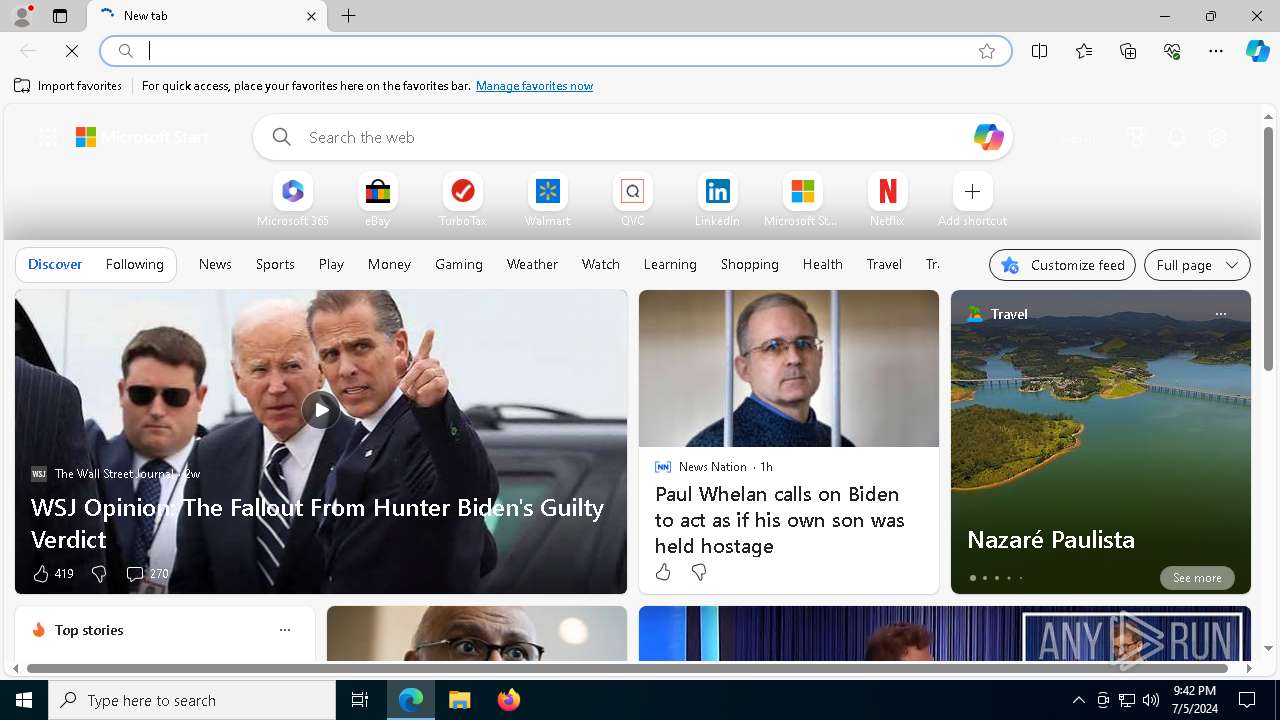
Task: Click the Copilot icon in search box
Action: coord(988,137)
